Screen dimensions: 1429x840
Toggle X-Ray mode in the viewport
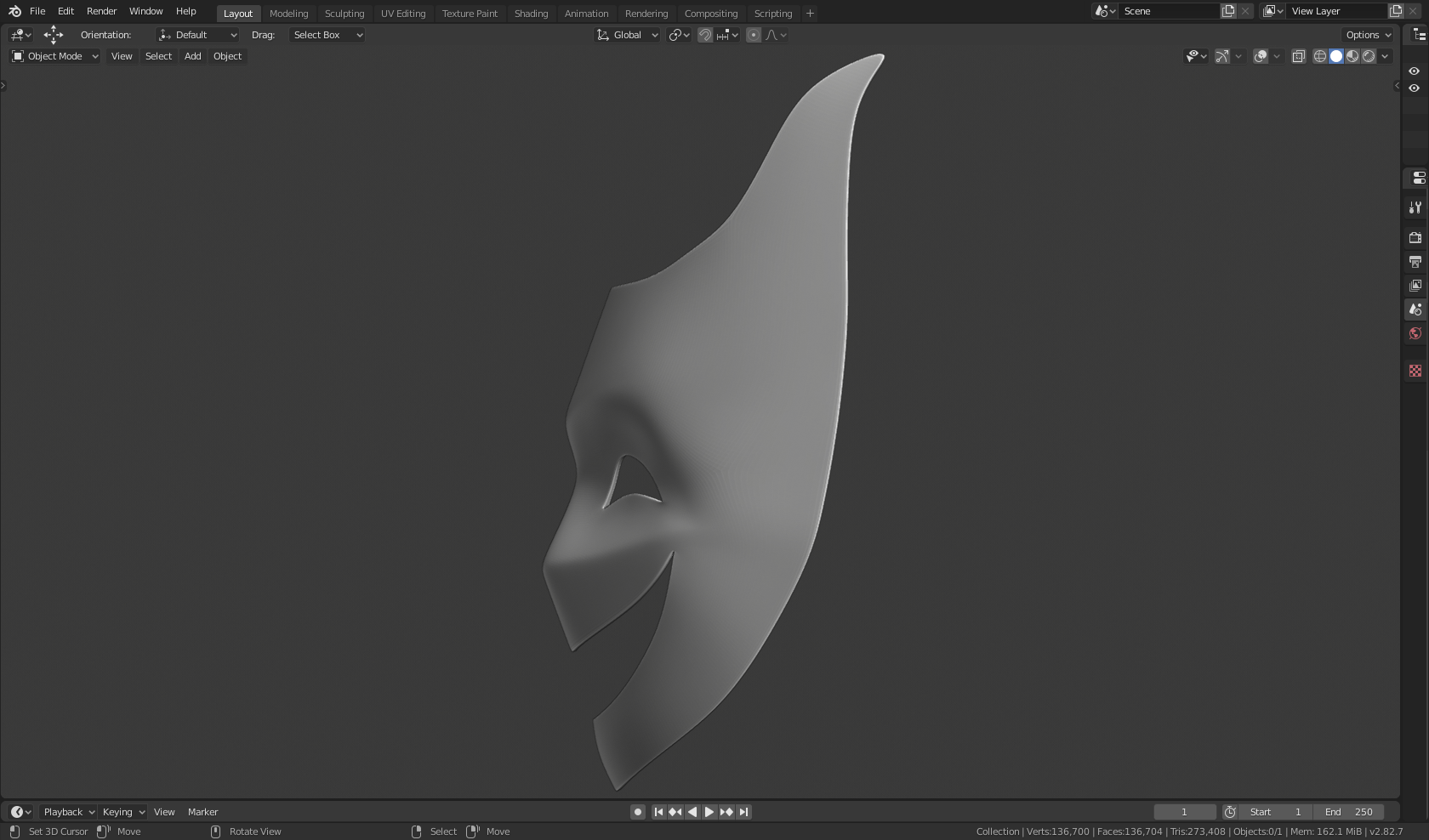tap(1298, 56)
